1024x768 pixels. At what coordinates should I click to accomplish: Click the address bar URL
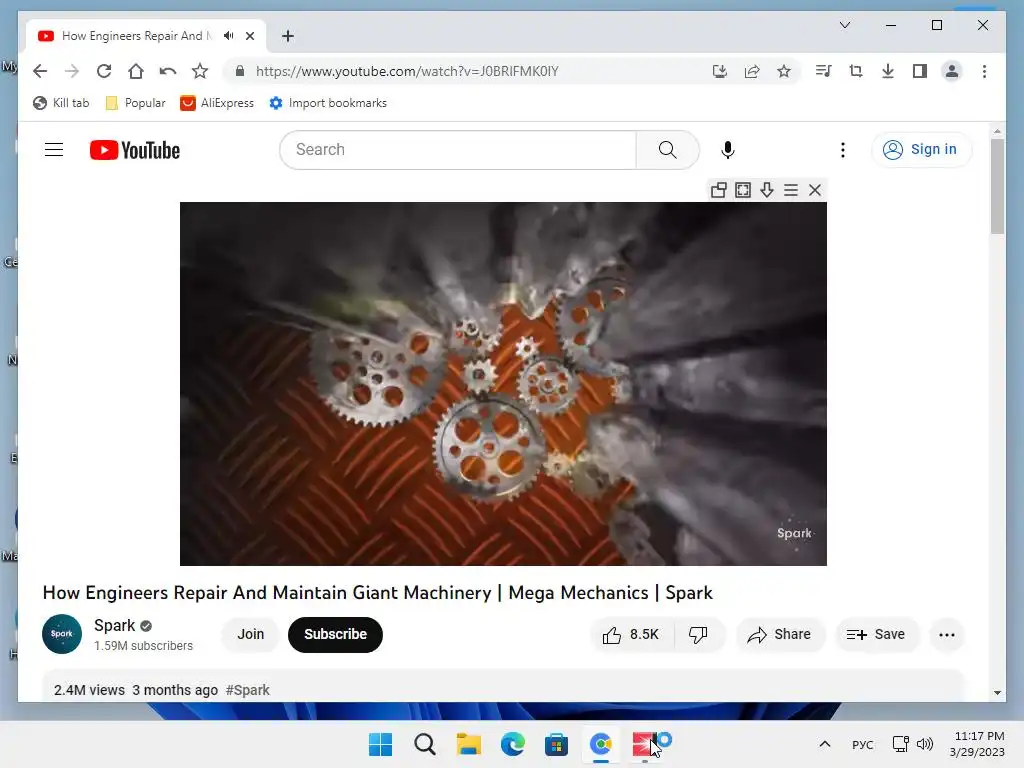pos(407,71)
